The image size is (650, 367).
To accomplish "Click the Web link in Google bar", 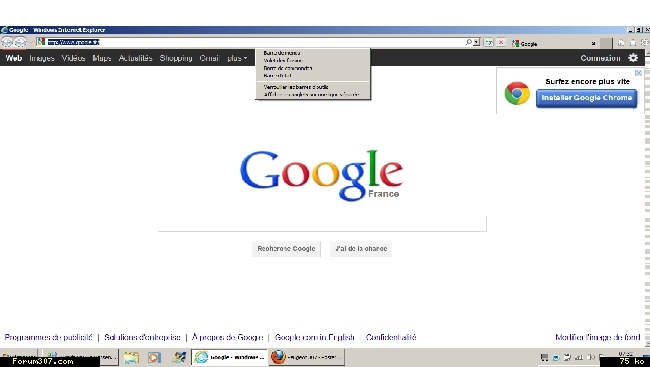I will 14,58.
